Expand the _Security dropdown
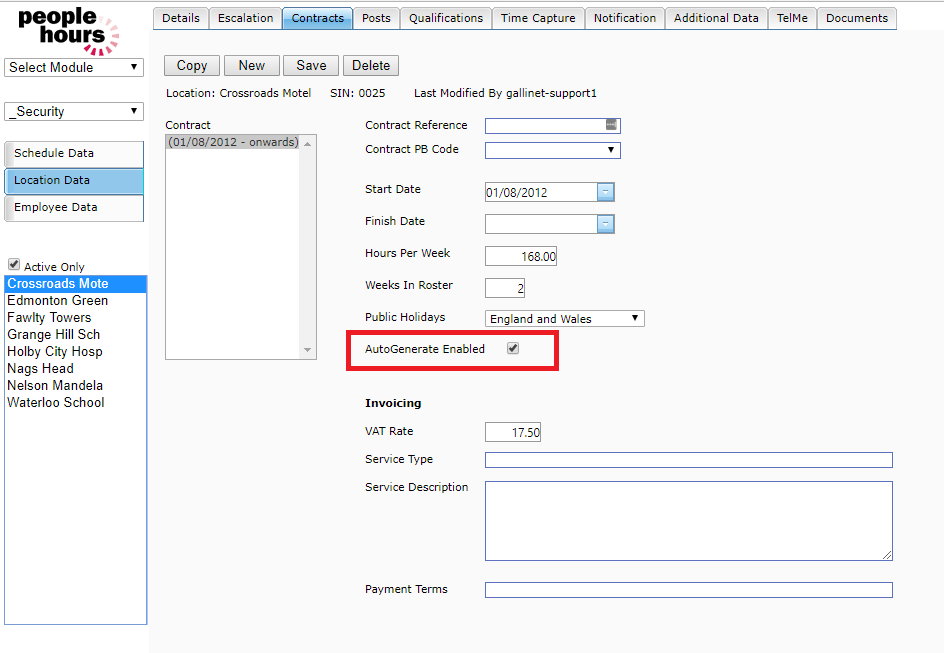 pos(74,111)
